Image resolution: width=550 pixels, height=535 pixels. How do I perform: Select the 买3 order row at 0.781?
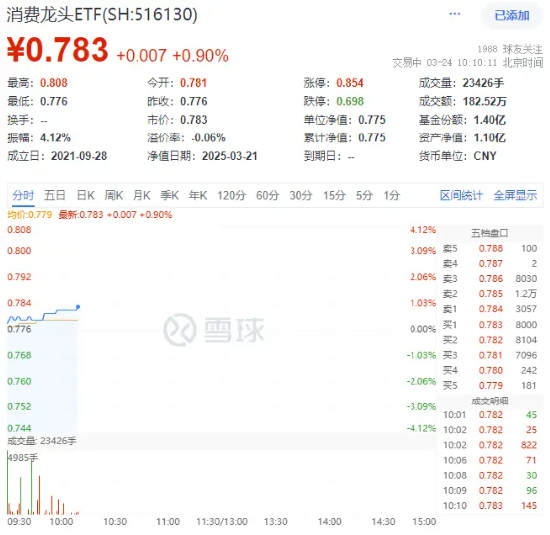tap(490, 355)
